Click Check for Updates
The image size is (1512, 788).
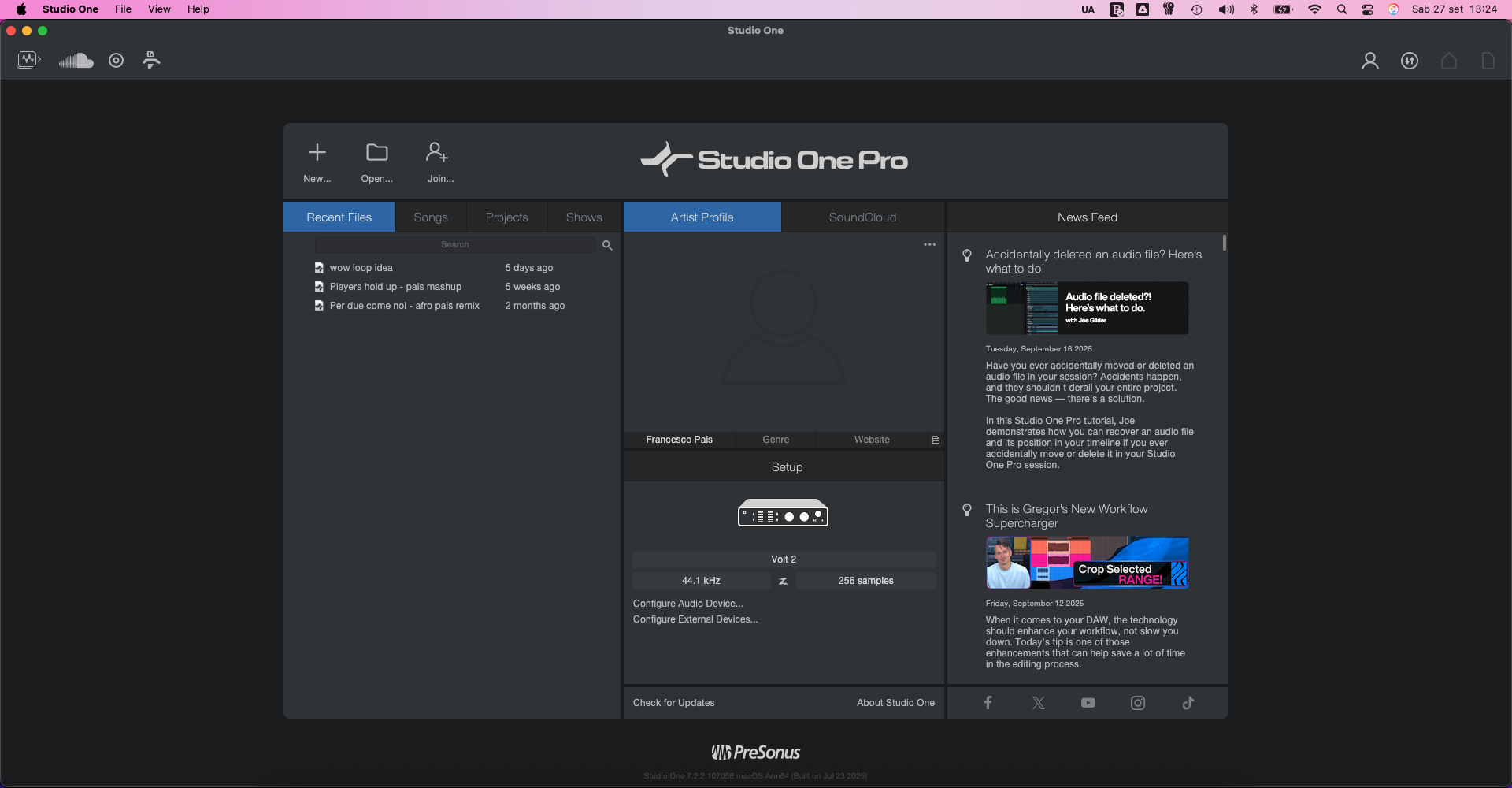click(674, 703)
